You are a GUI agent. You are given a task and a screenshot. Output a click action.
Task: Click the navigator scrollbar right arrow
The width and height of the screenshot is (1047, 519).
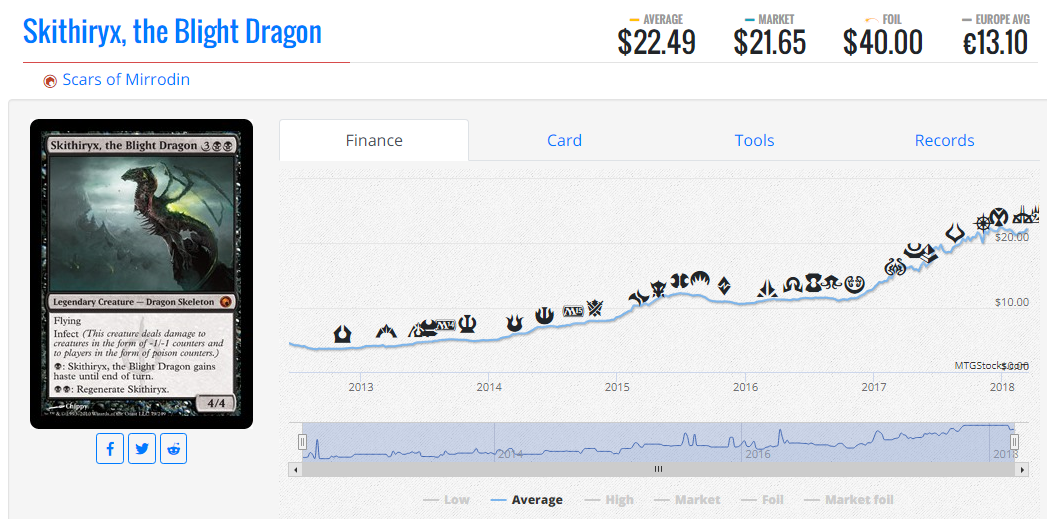point(1022,470)
